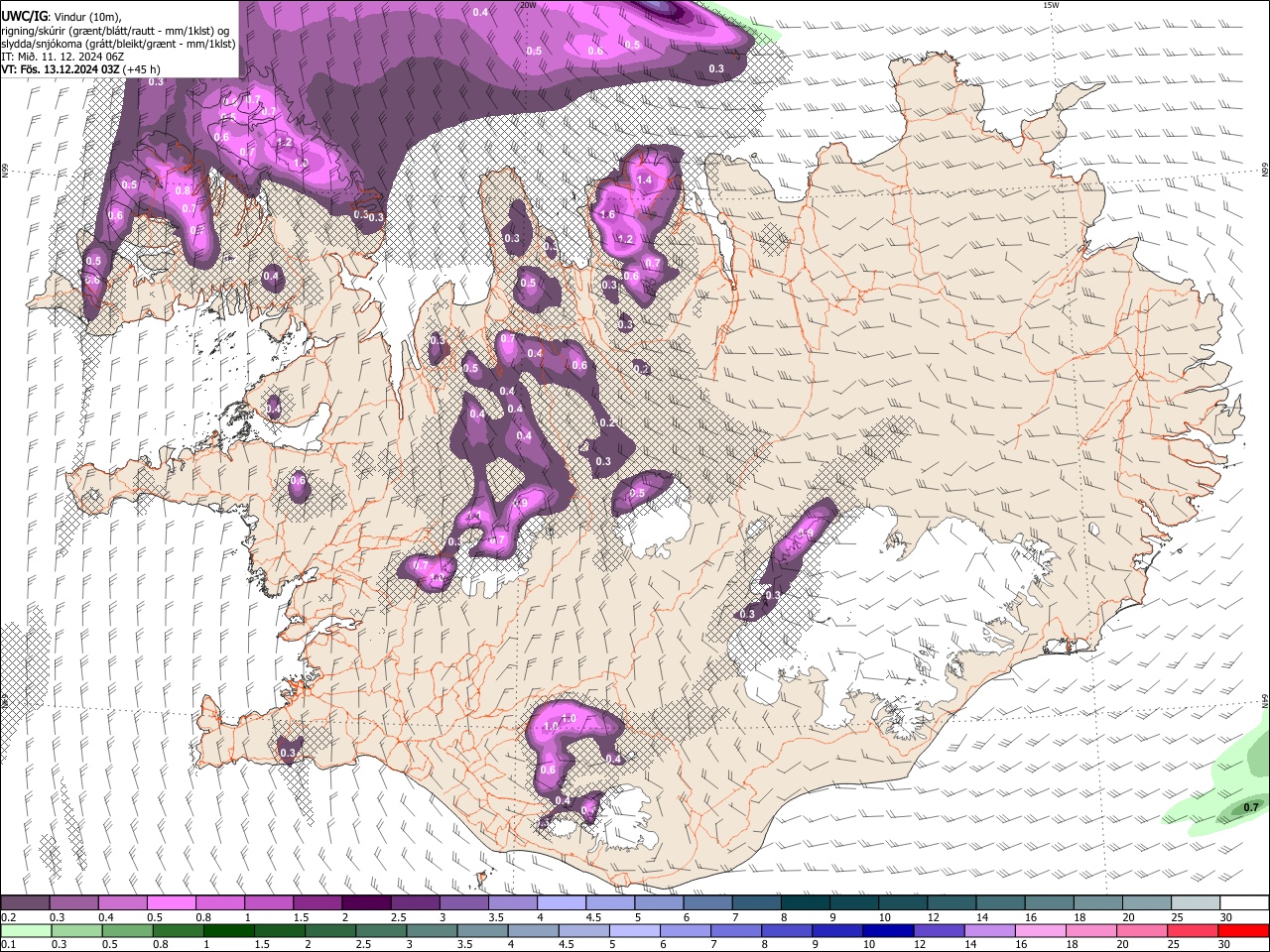This screenshot has width=1270, height=952.
Task: Click the '(+45 h)' forecast offset
Action: point(143,69)
